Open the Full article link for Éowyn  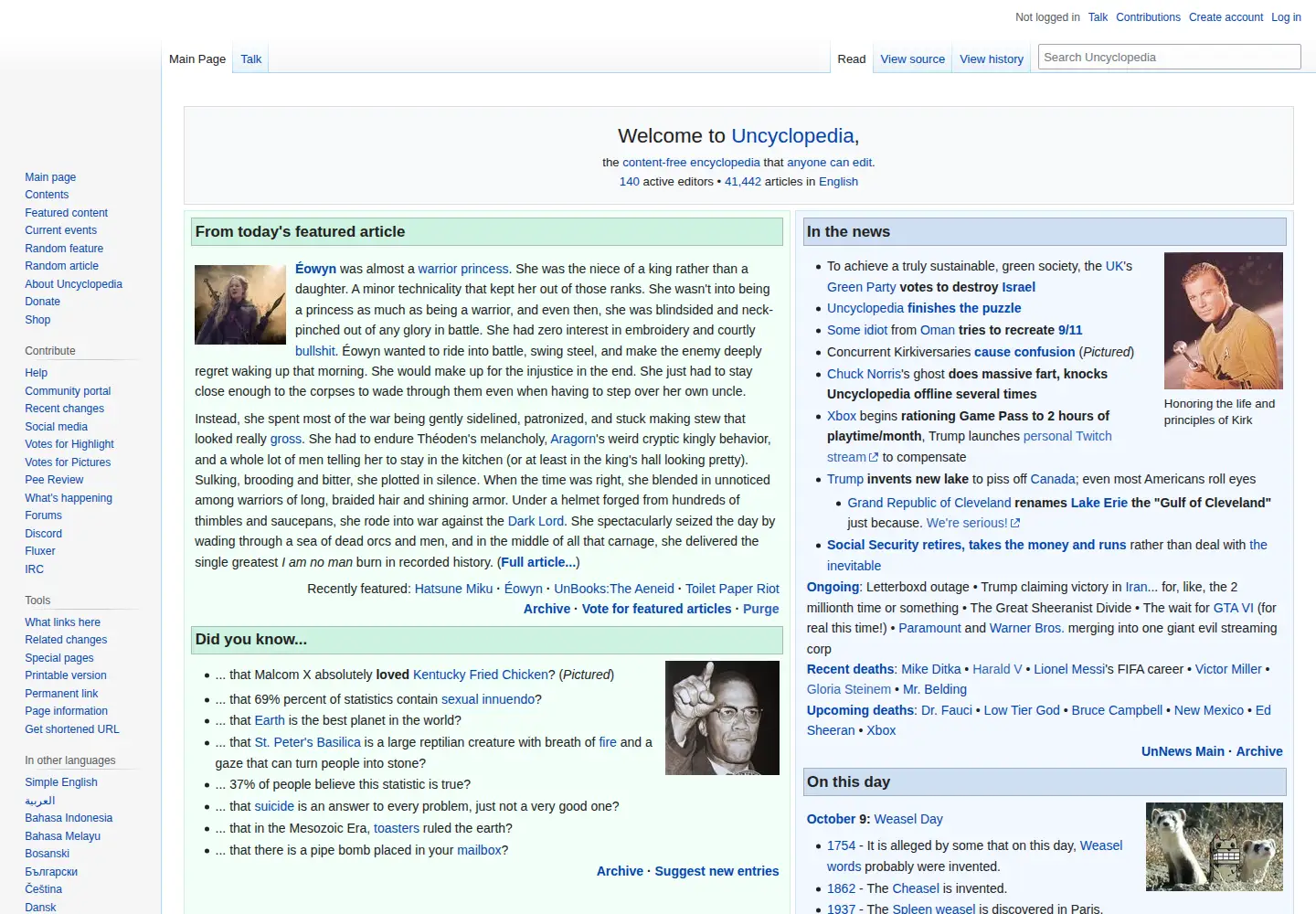[538, 562]
